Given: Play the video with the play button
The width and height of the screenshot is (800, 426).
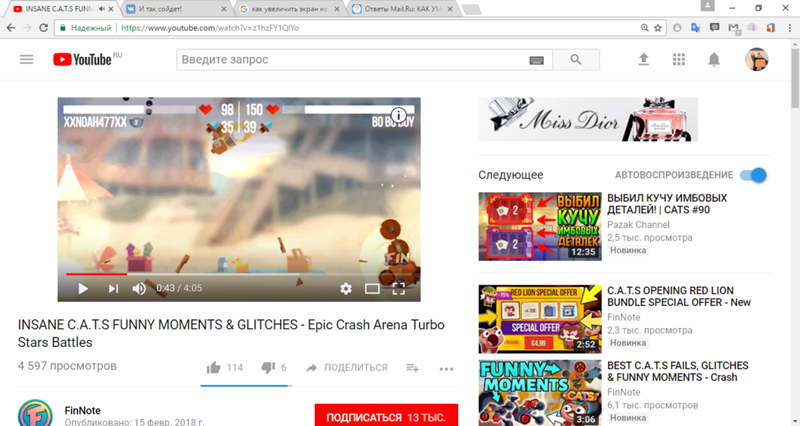Looking at the screenshot, I should [83, 288].
